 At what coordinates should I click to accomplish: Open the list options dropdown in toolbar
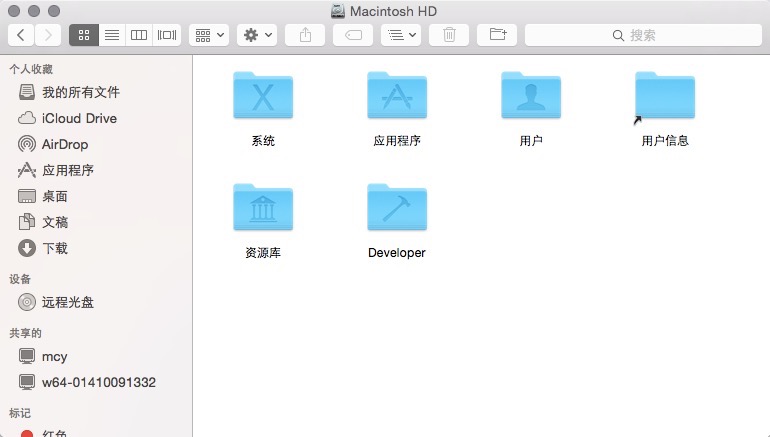(401, 35)
